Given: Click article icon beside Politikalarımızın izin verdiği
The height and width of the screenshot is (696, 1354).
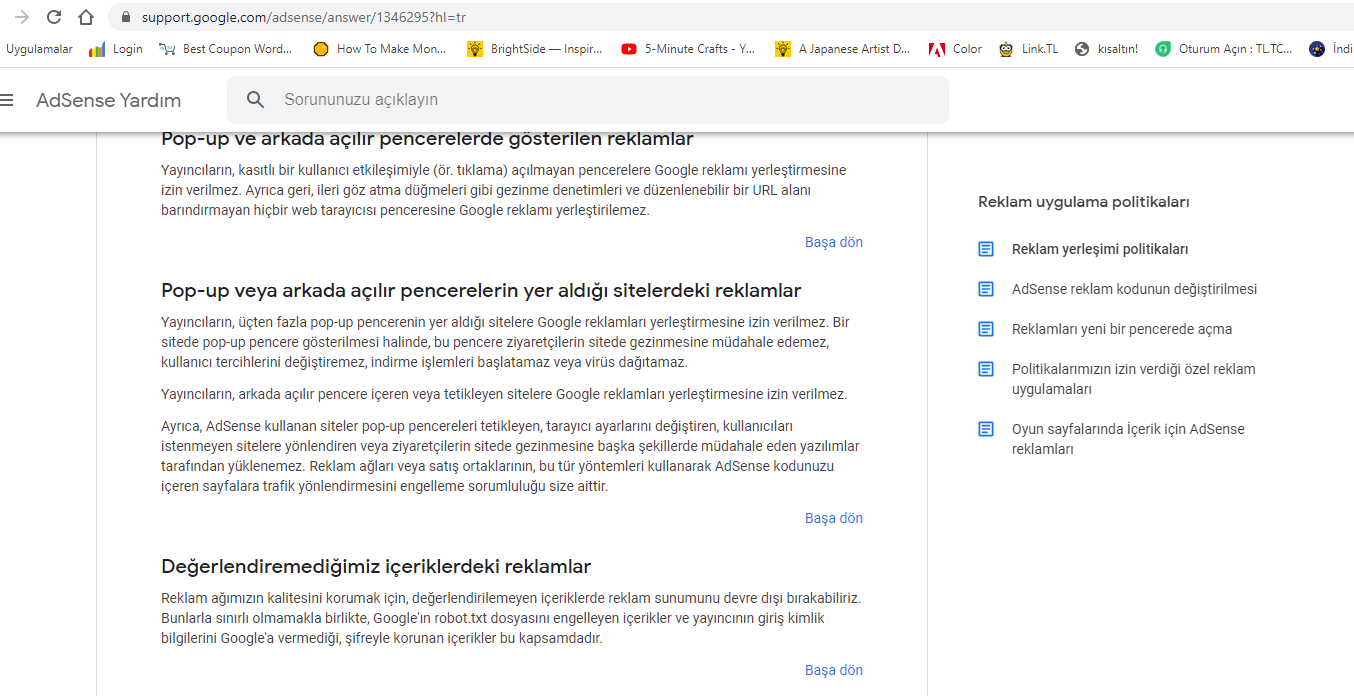Looking at the screenshot, I should click(x=986, y=369).
